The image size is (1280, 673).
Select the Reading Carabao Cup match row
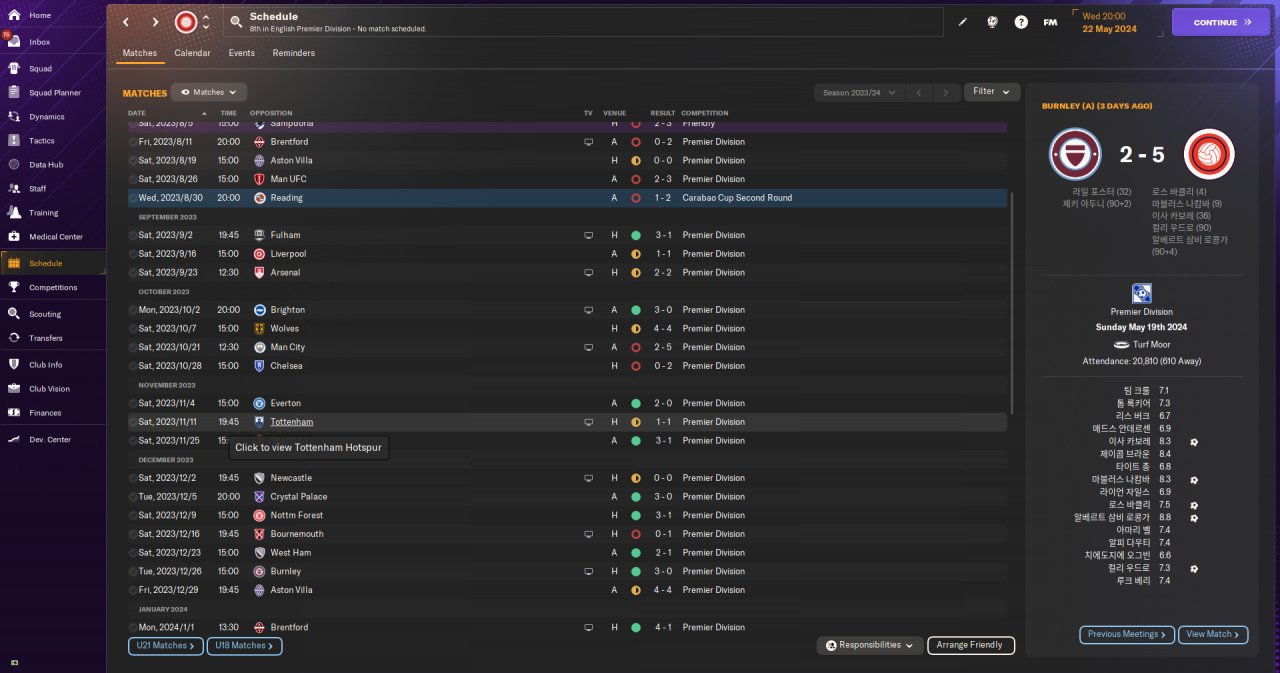coord(567,198)
